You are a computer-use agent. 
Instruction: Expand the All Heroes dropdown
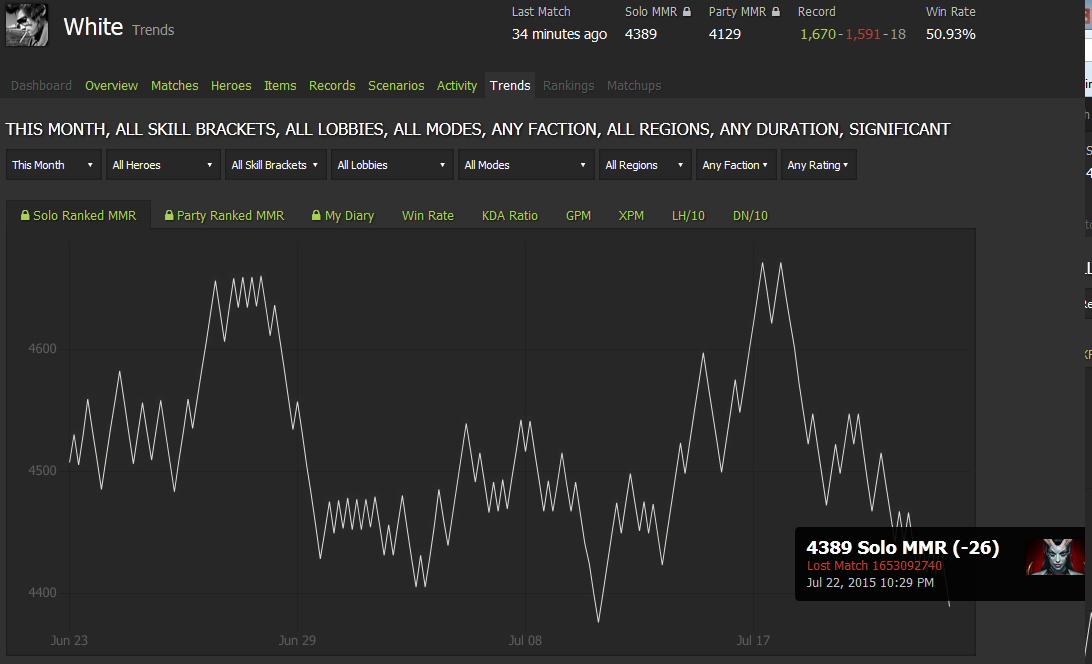point(163,165)
